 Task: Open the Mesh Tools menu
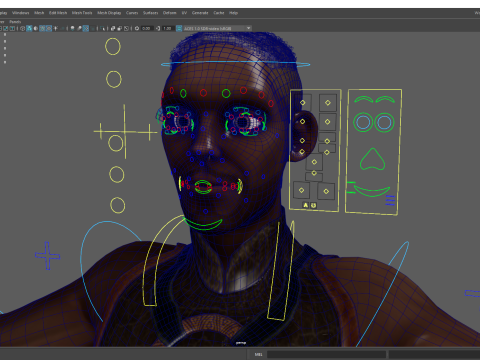tap(82, 13)
